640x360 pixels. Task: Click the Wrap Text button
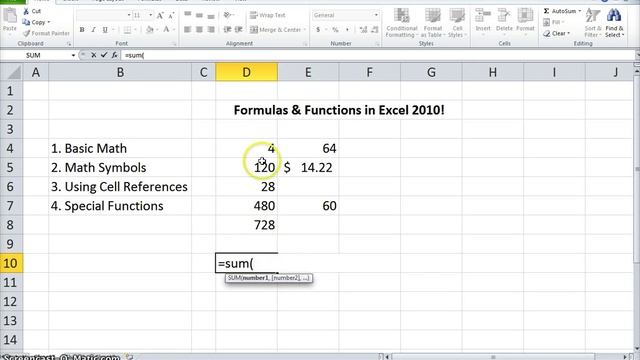pyautogui.click(x=268, y=15)
